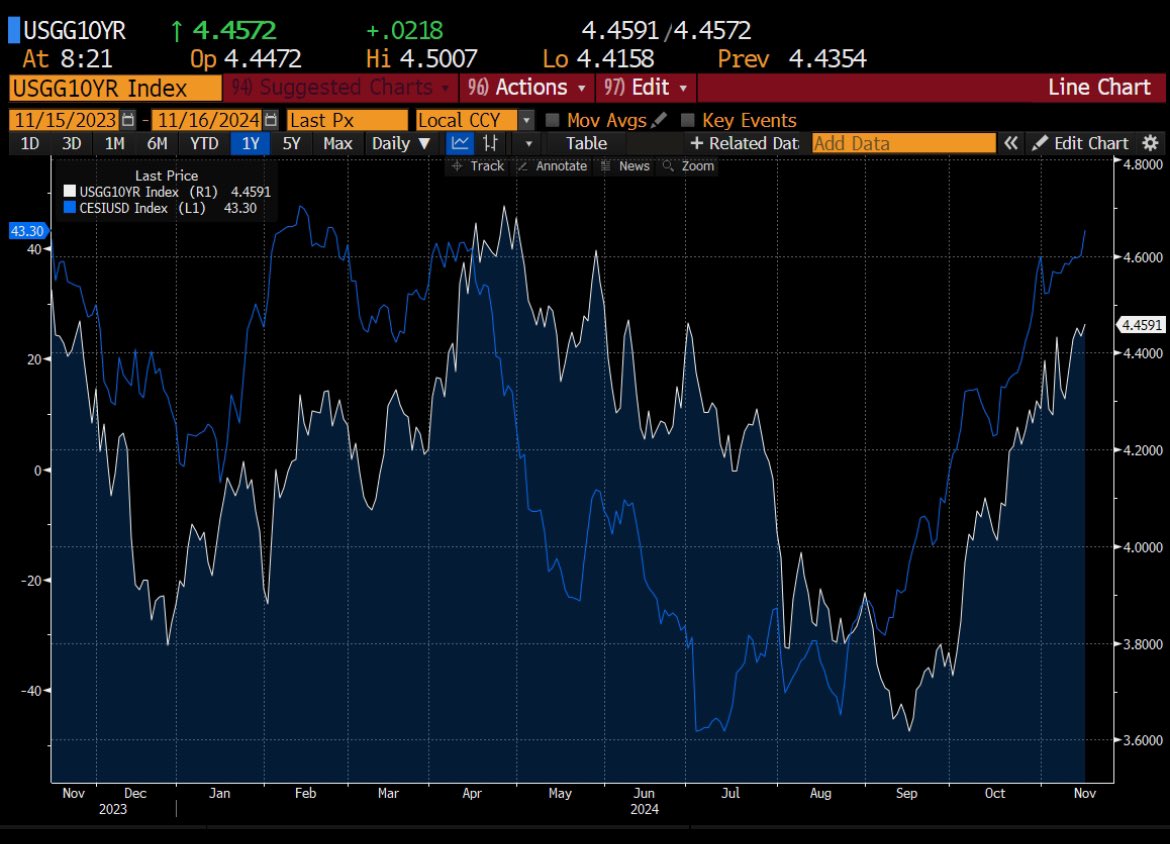Viewport: 1170px width, 844px height.
Task: Click the start date field 11/15/2023
Action: (x=65, y=120)
